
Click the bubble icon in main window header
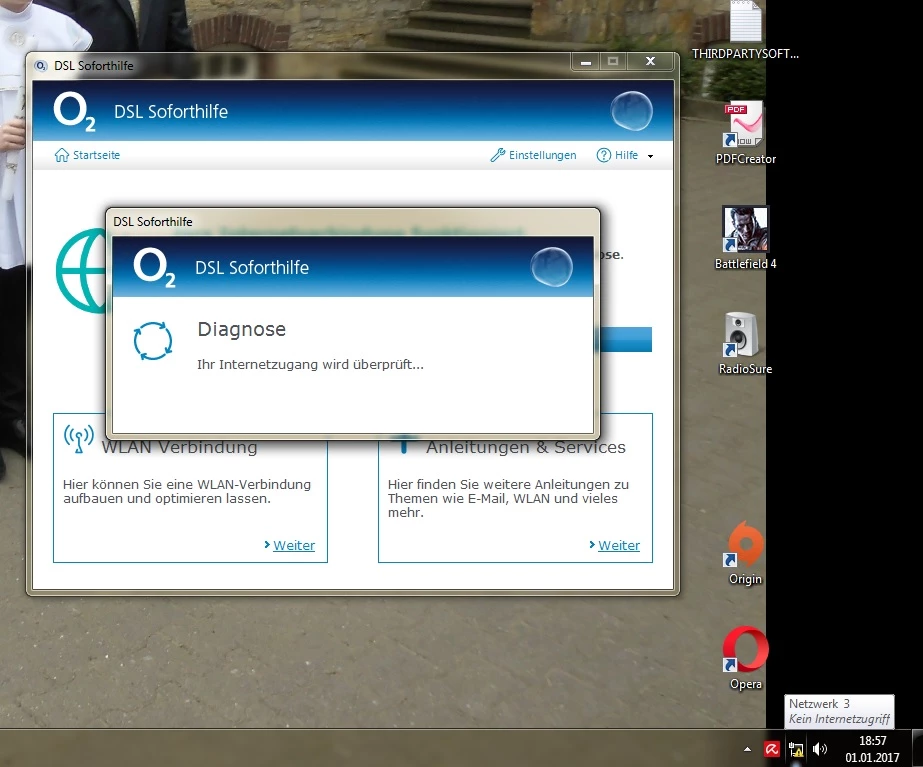click(632, 111)
